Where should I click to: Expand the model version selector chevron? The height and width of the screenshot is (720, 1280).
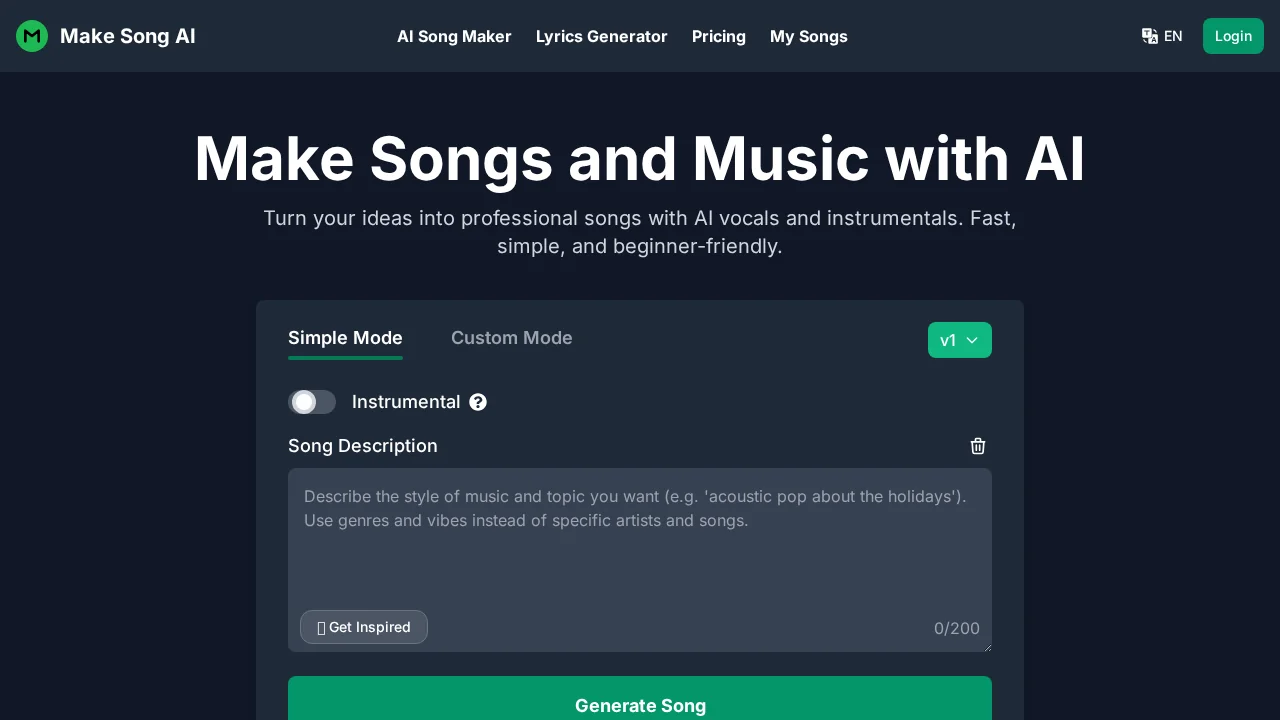point(972,340)
